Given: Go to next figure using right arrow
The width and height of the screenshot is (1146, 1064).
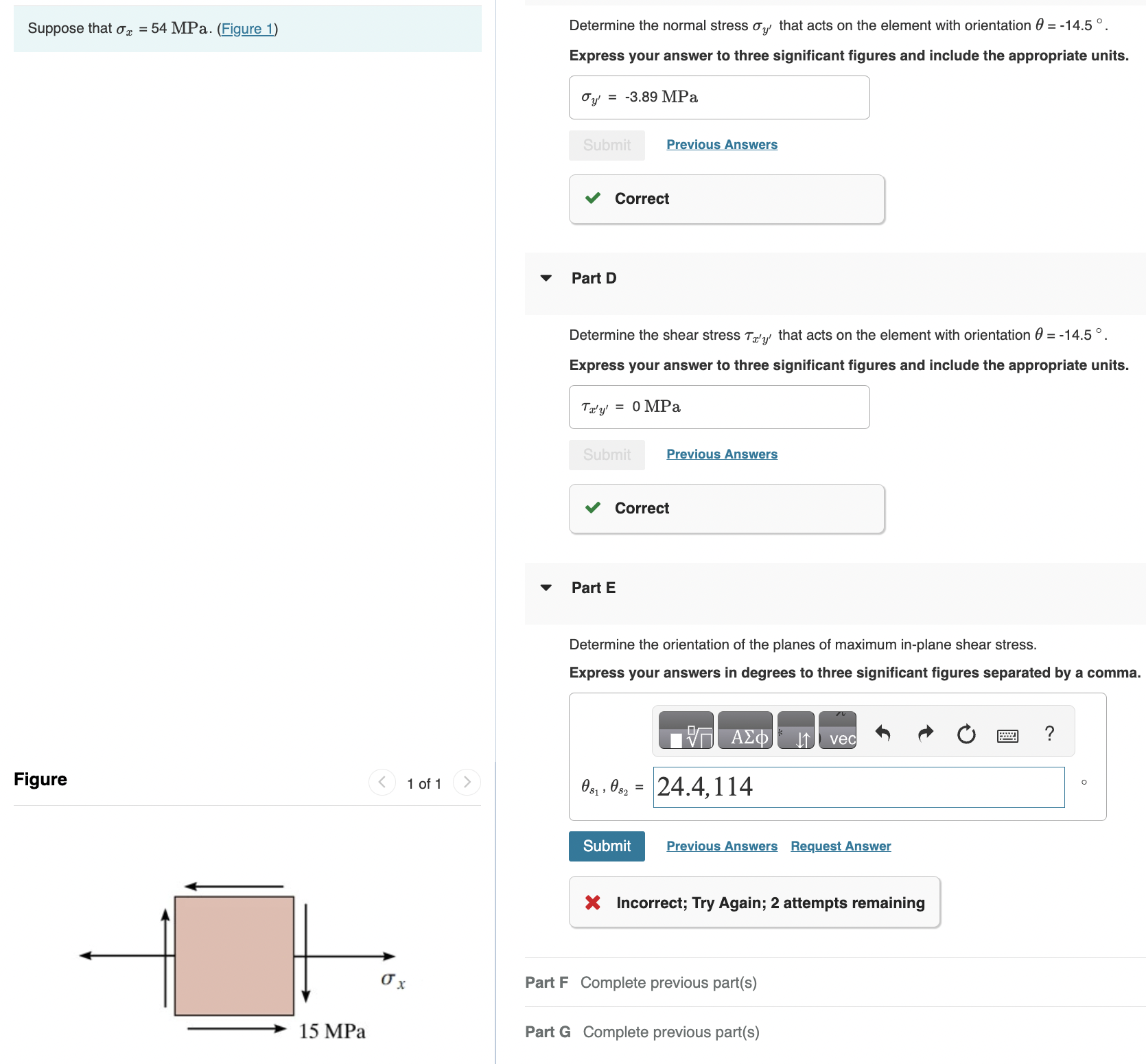Looking at the screenshot, I should click(x=467, y=782).
